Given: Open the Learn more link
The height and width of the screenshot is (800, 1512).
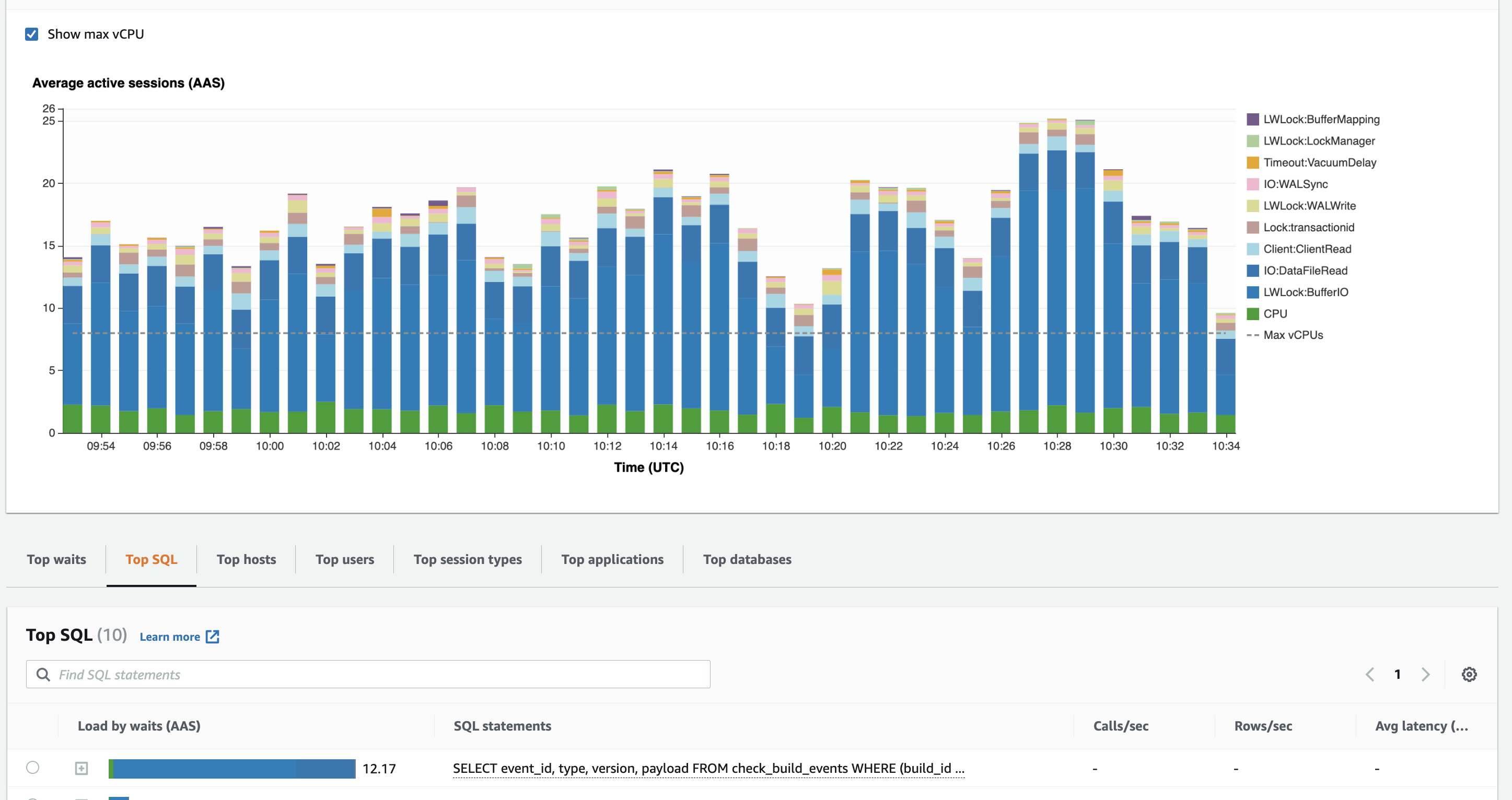Looking at the screenshot, I should click(x=170, y=637).
